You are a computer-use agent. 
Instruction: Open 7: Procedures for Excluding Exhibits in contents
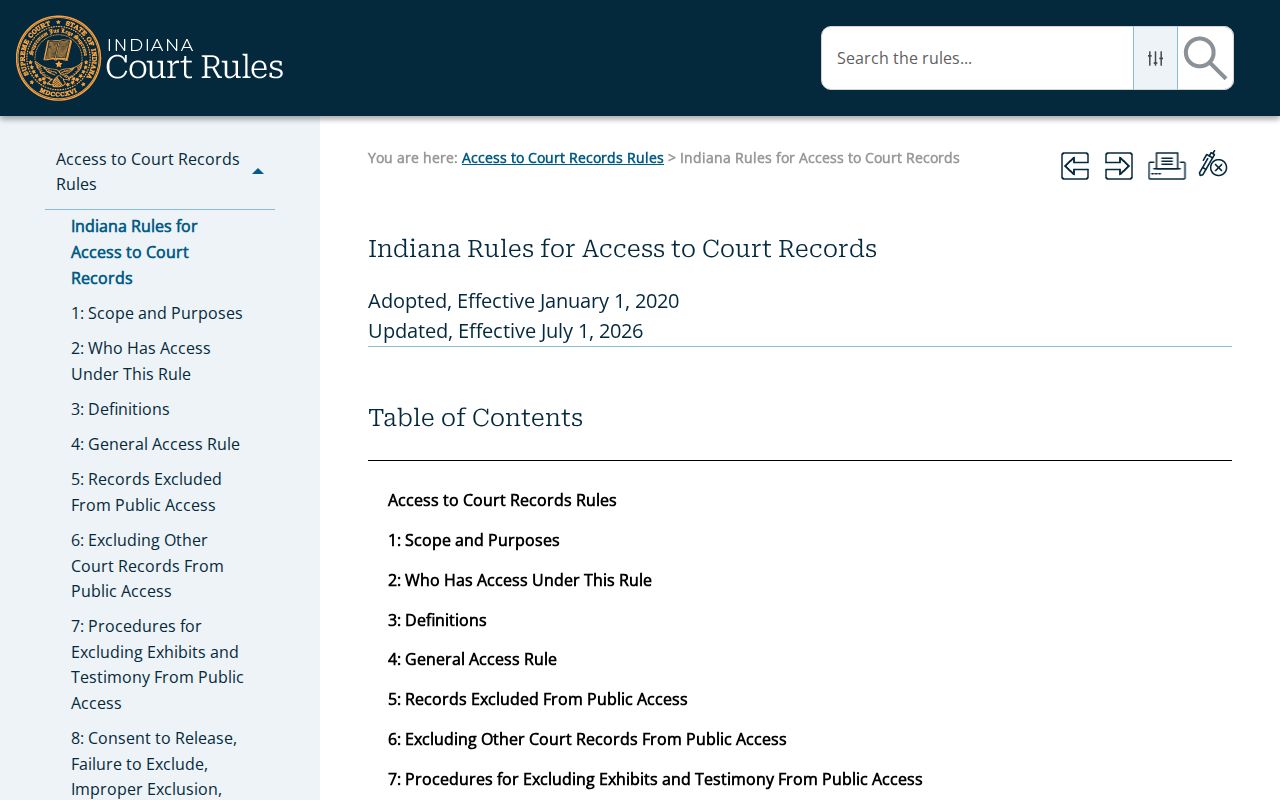(655, 779)
